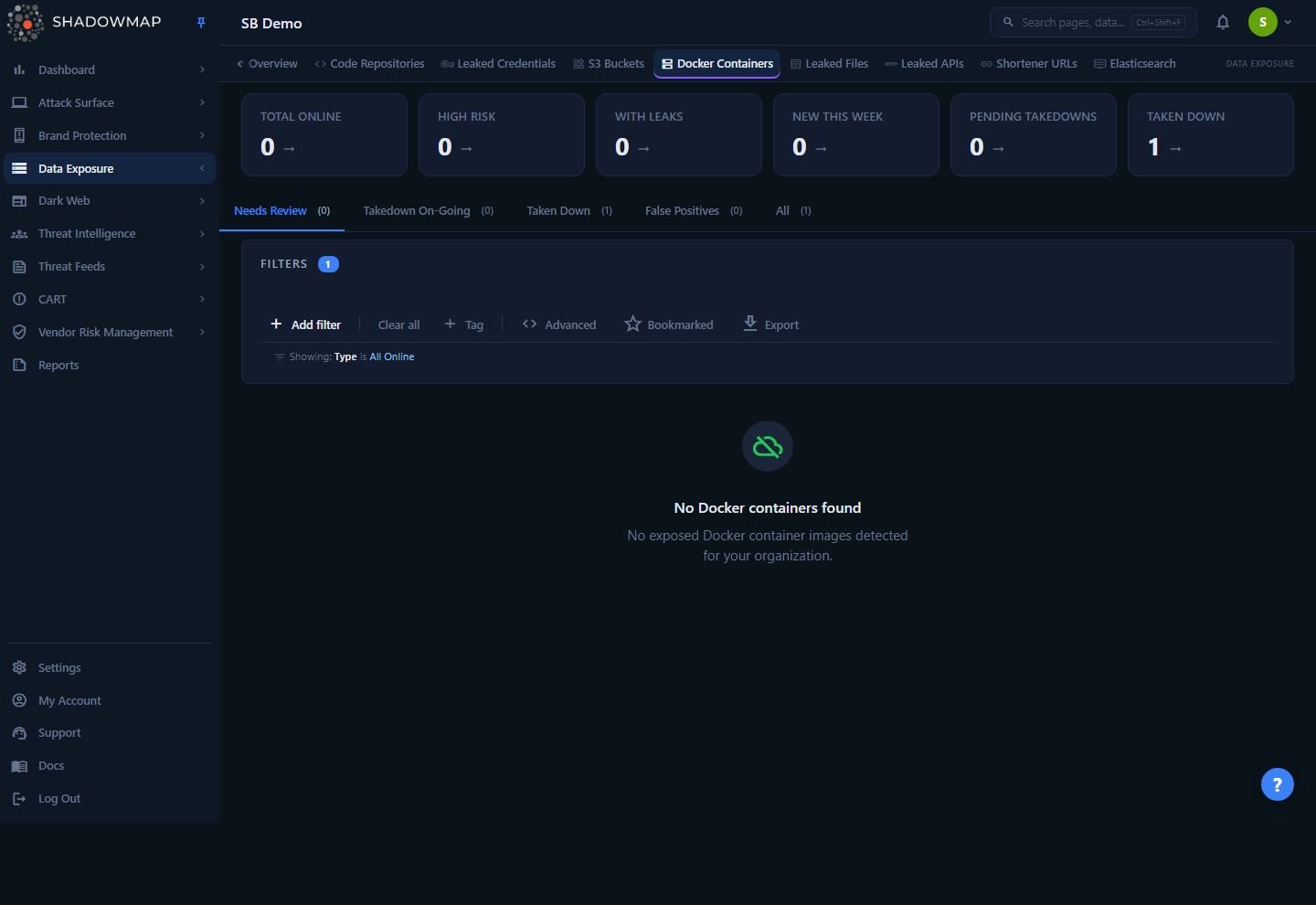The image size is (1316, 905).
Task: Click the Export download icon
Action: pos(750,324)
